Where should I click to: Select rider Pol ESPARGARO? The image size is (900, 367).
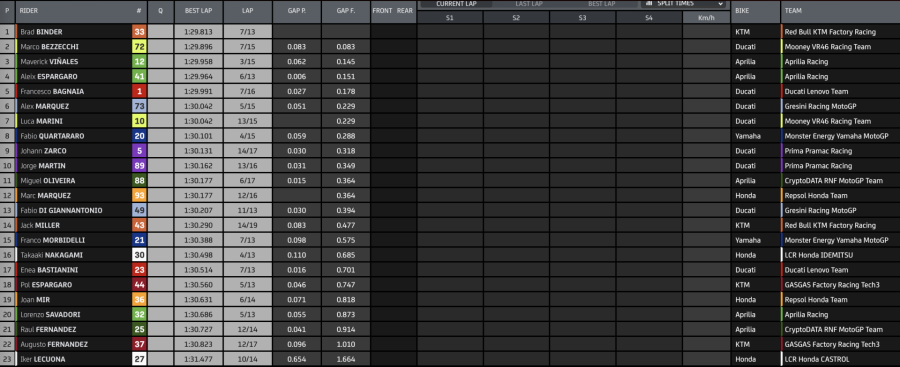click(46, 285)
